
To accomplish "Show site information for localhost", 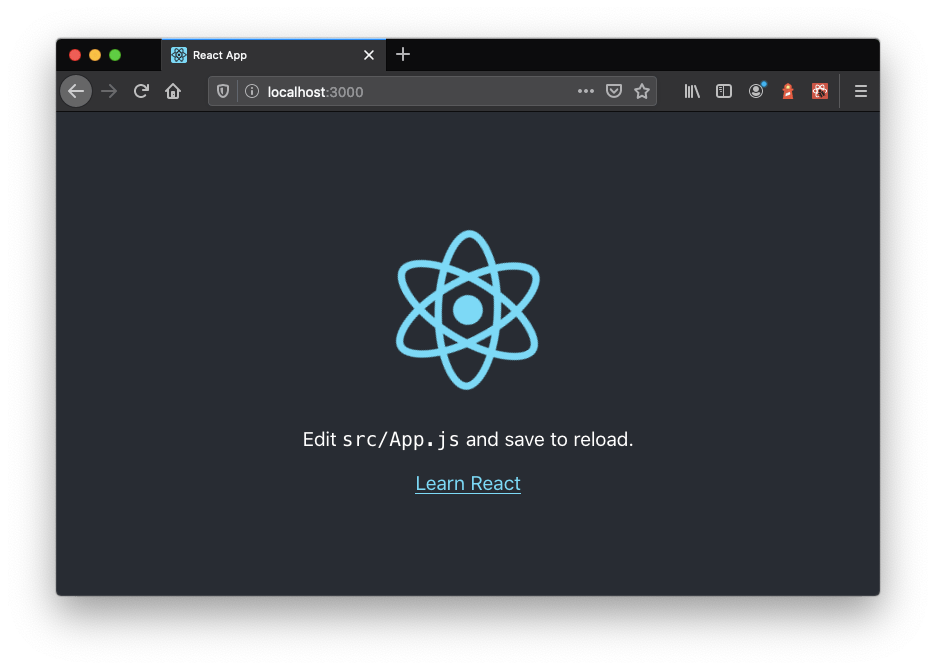I will pos(252,91).
